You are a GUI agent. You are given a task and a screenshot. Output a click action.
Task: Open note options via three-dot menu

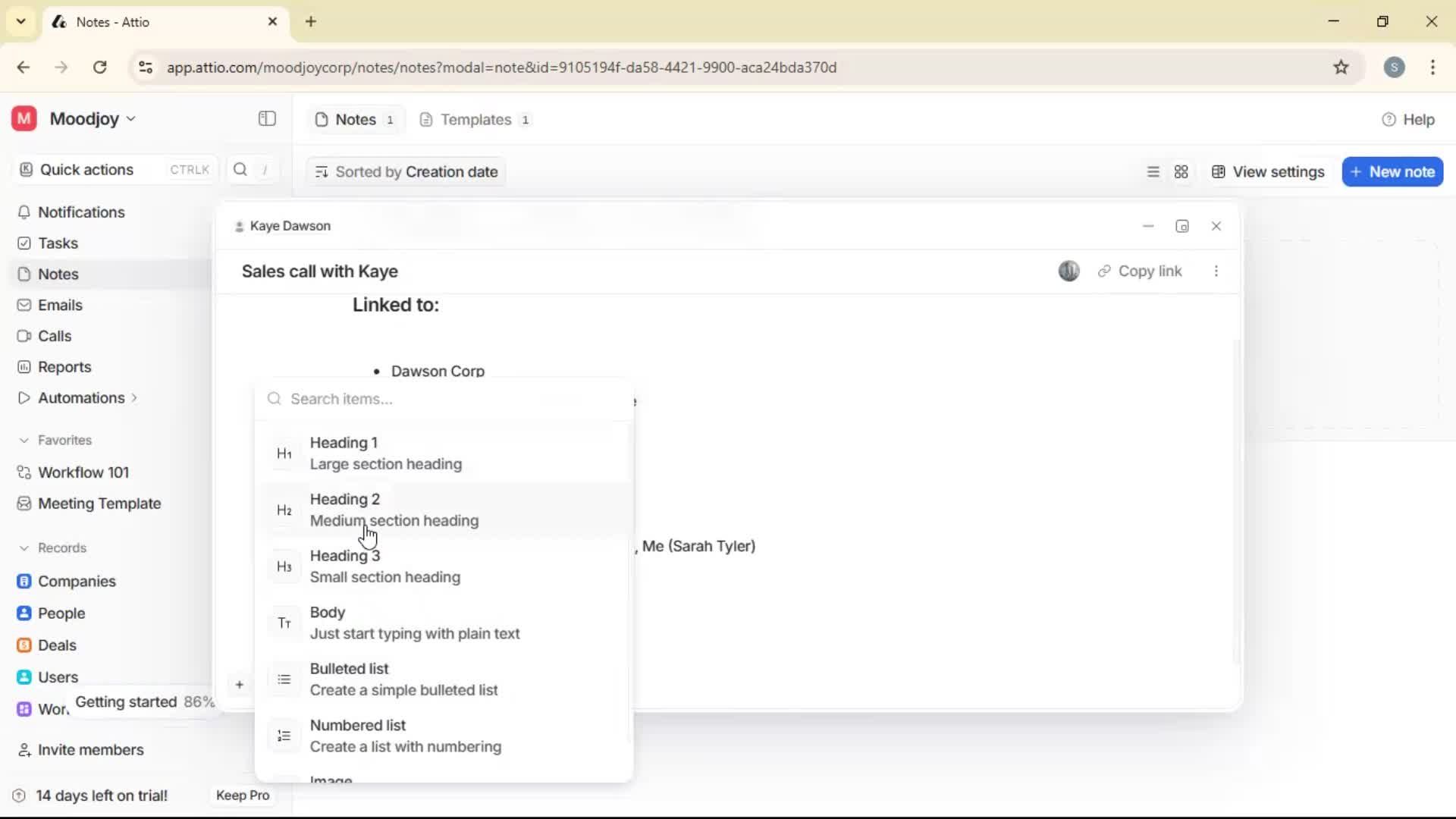click(1216, 271)
